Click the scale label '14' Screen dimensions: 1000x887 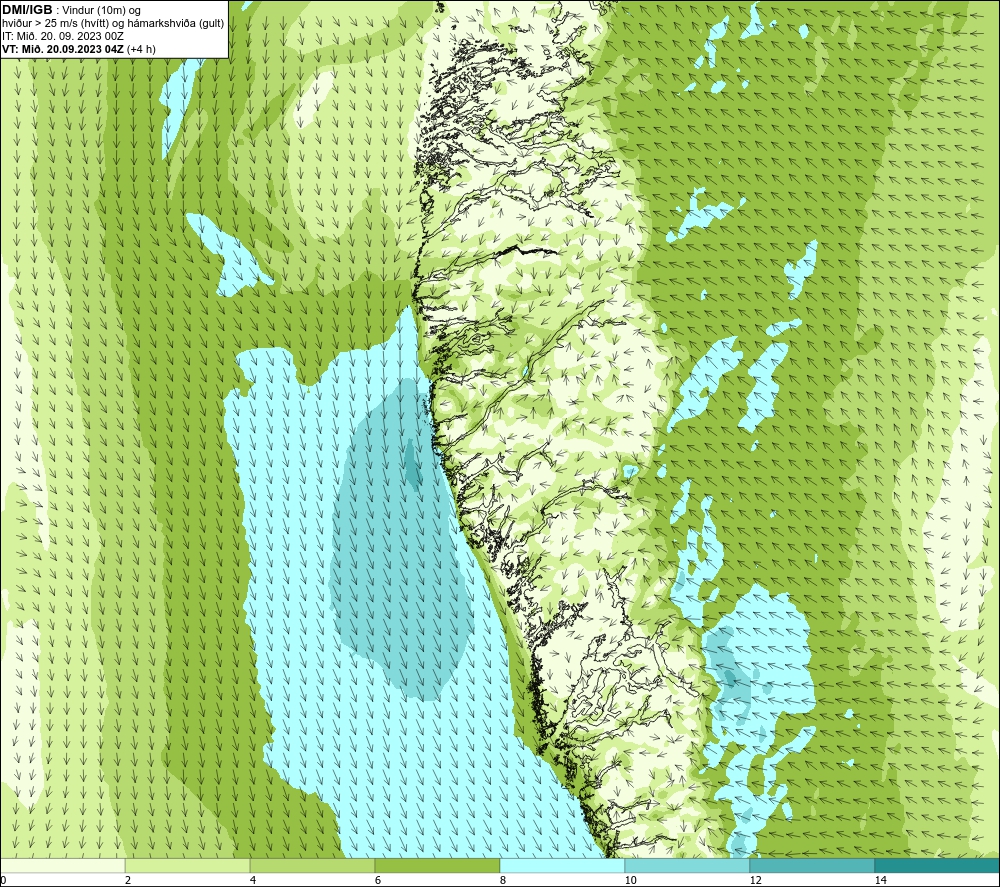tap(881, 881)
